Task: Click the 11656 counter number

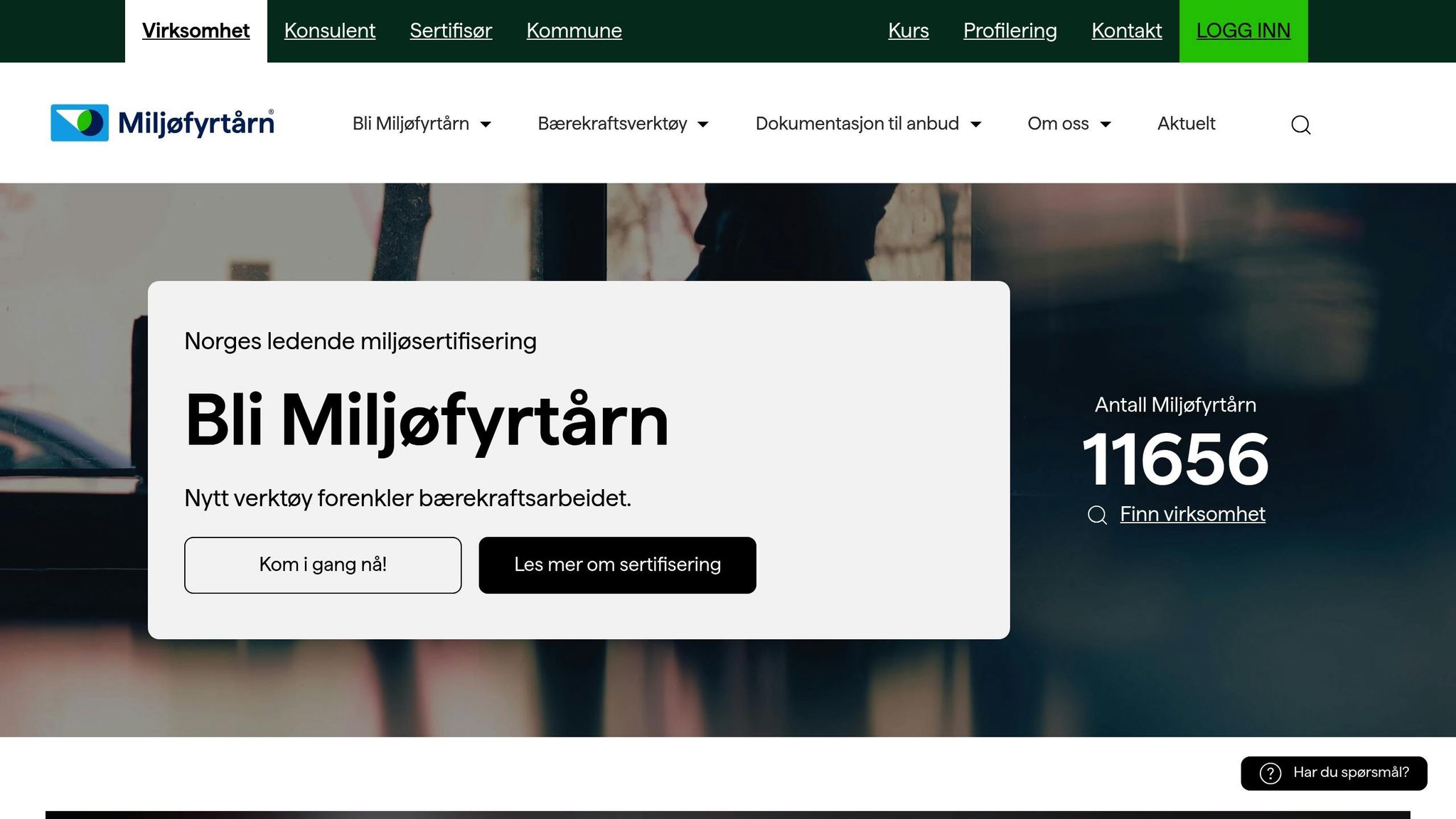Action: [1175, 460]
